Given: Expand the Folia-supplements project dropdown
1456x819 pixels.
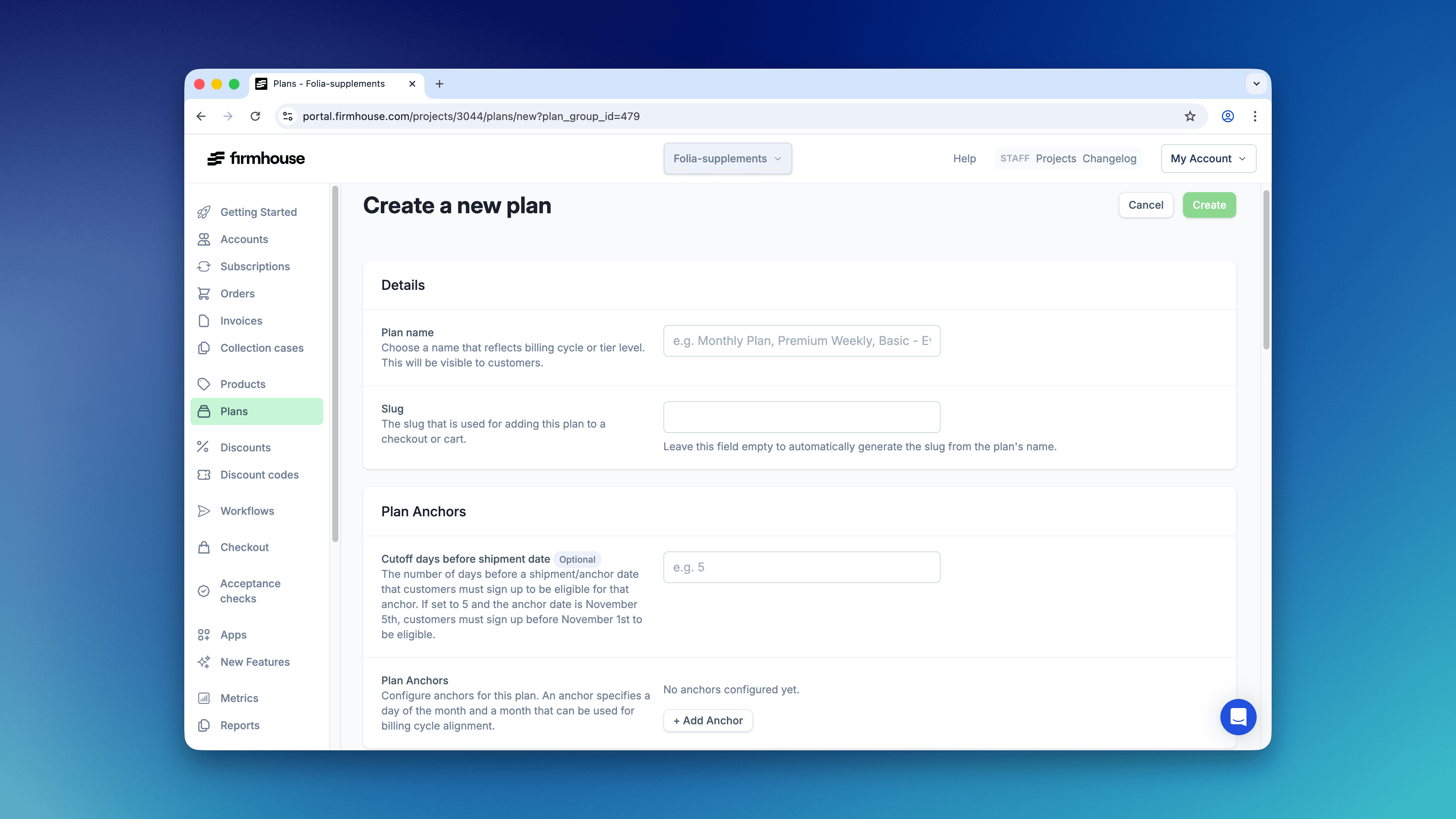Looking at the screenshot, I should click(x=727, y=159).
